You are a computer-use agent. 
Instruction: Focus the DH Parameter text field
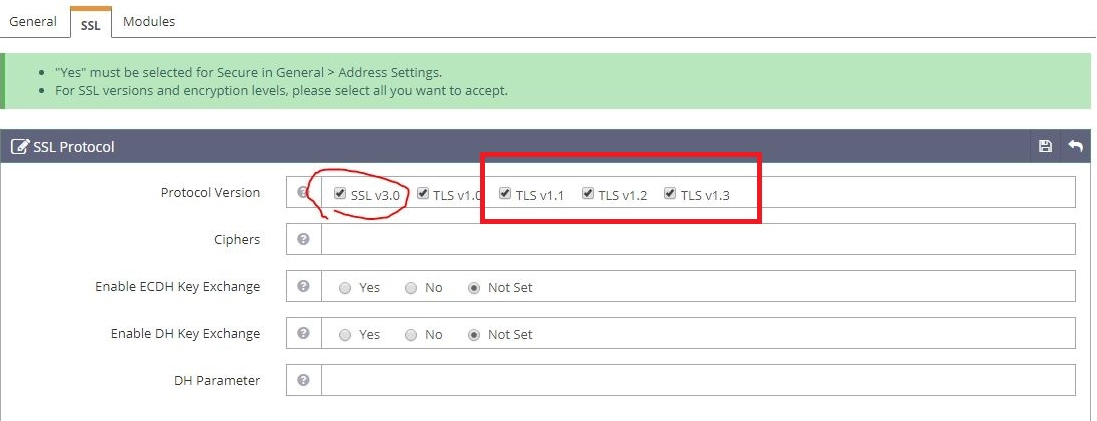(697, 380)
